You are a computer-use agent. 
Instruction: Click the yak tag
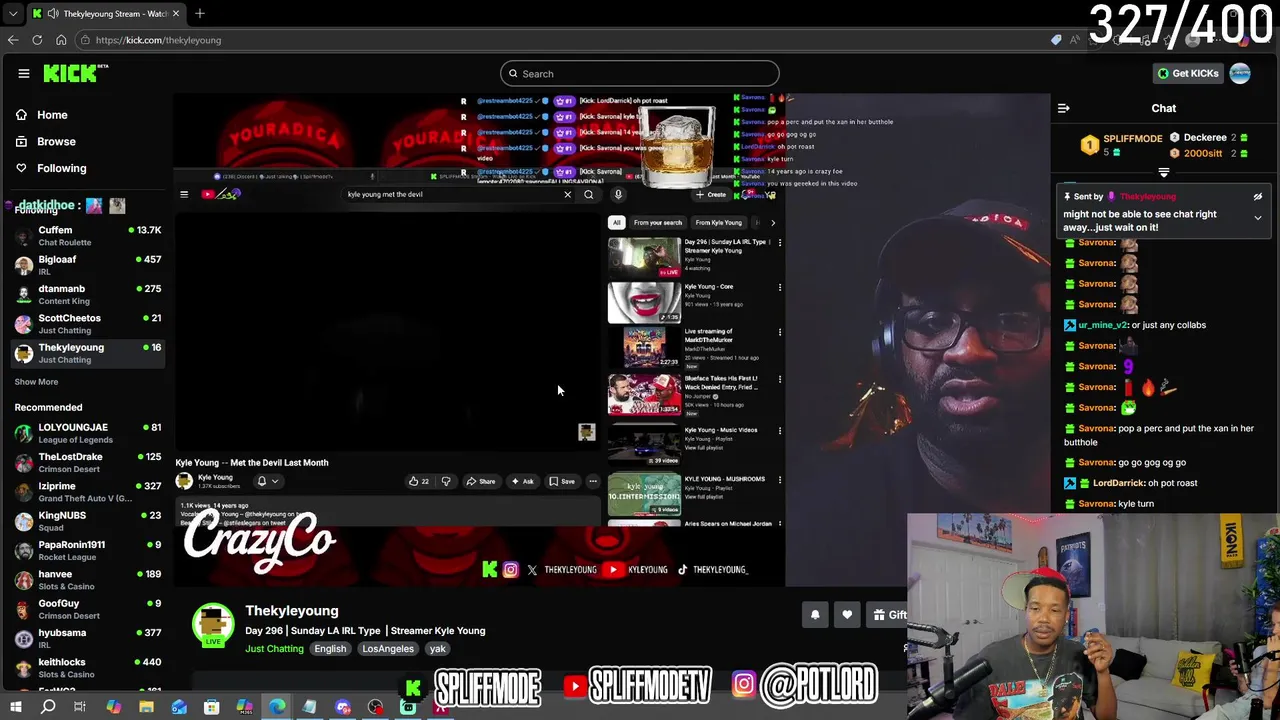[x=437, y=649]
